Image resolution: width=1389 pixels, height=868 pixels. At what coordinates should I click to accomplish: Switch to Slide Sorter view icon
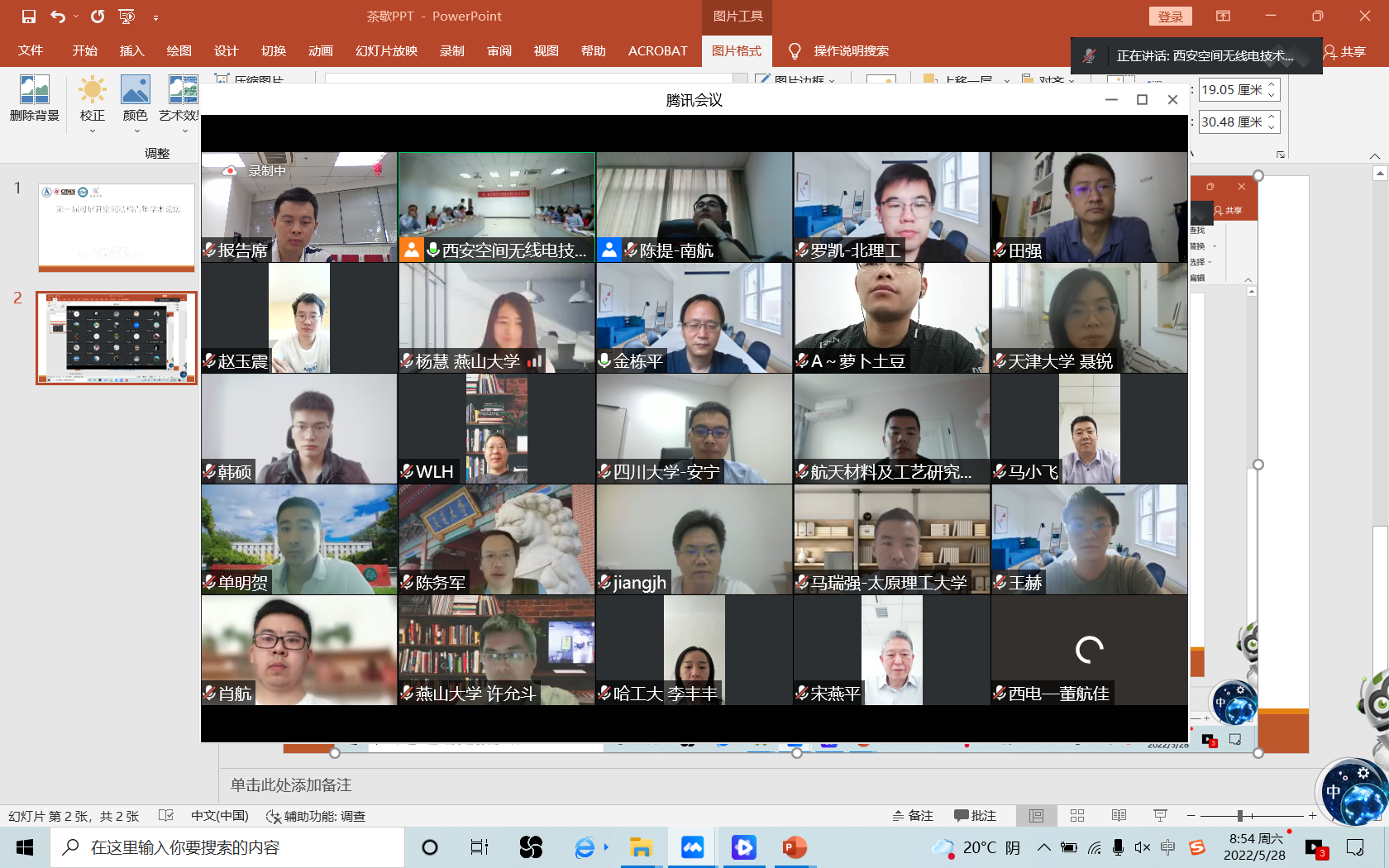[1077, 816]
